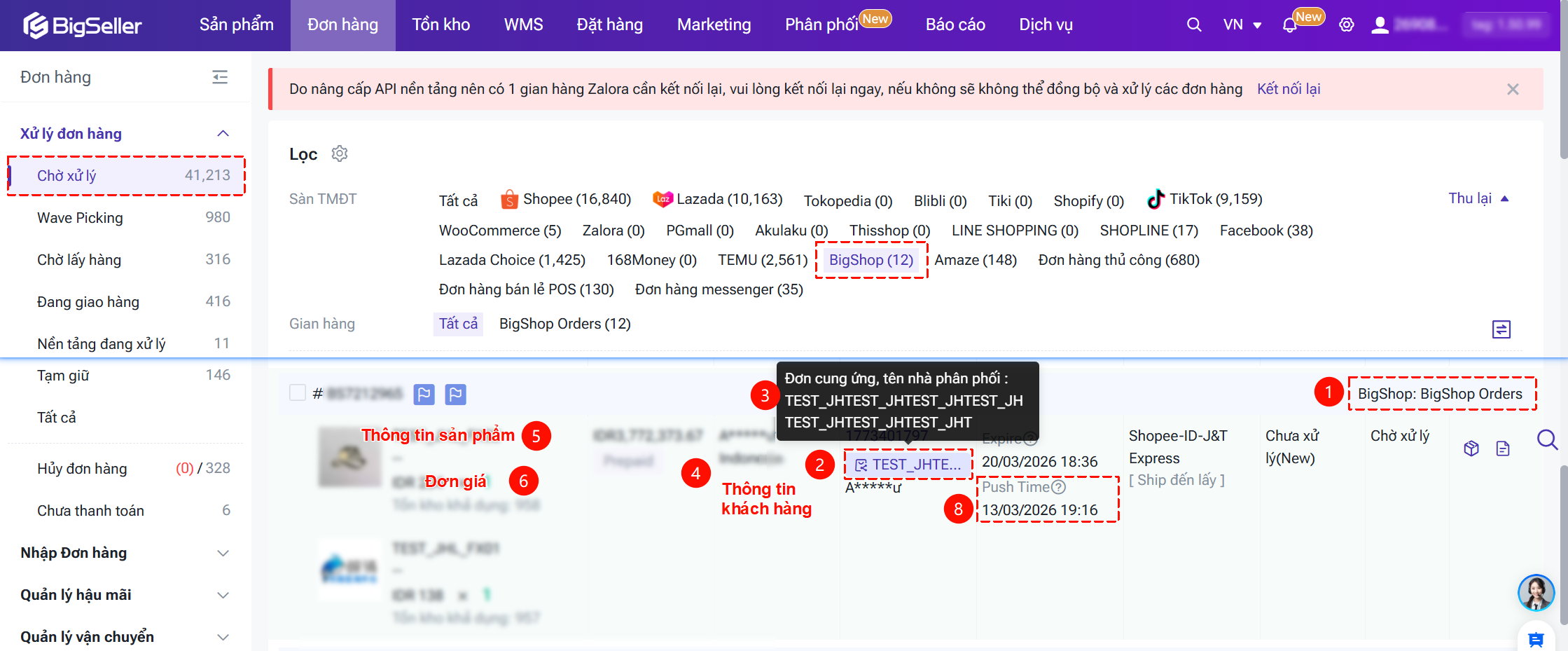Viewport: 1568px width, 651px height.
Task: Open settings gear in top bar
Action: point(1346,25)
